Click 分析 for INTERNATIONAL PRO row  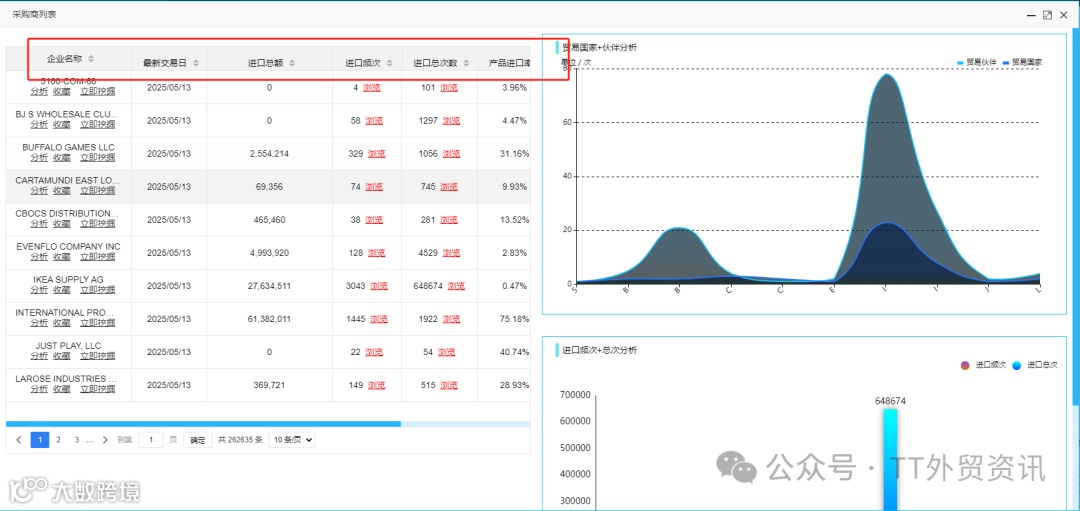pos(39,322)
